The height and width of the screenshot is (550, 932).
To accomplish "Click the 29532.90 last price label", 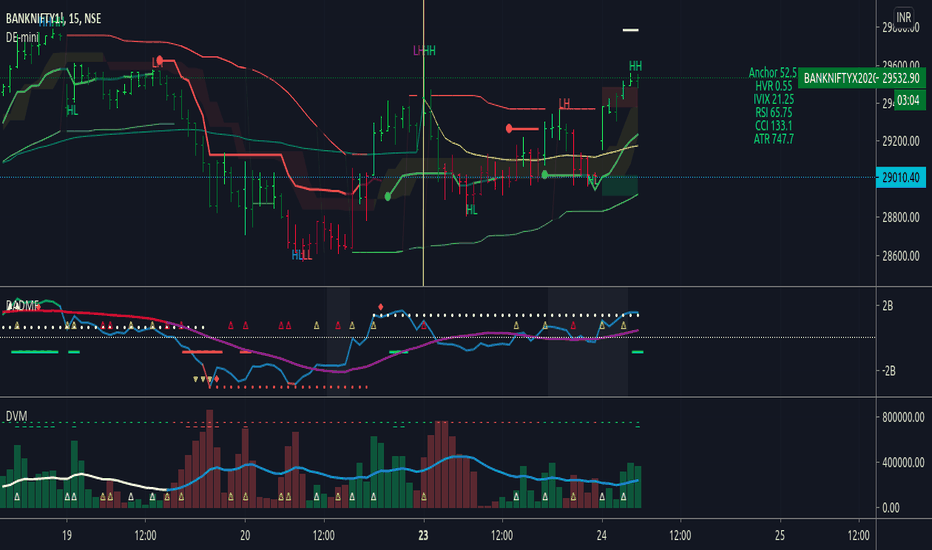I will (901, 78).
